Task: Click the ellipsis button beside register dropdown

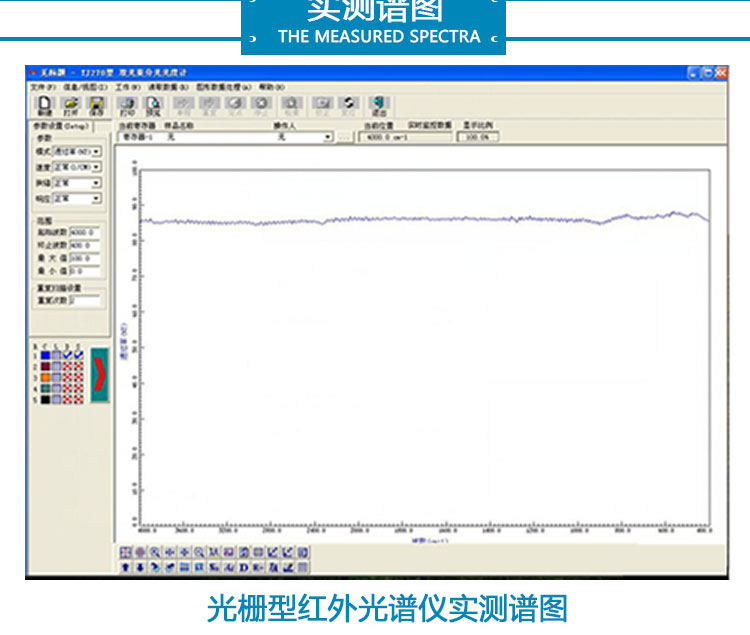Action: click(x=345, y=137)
